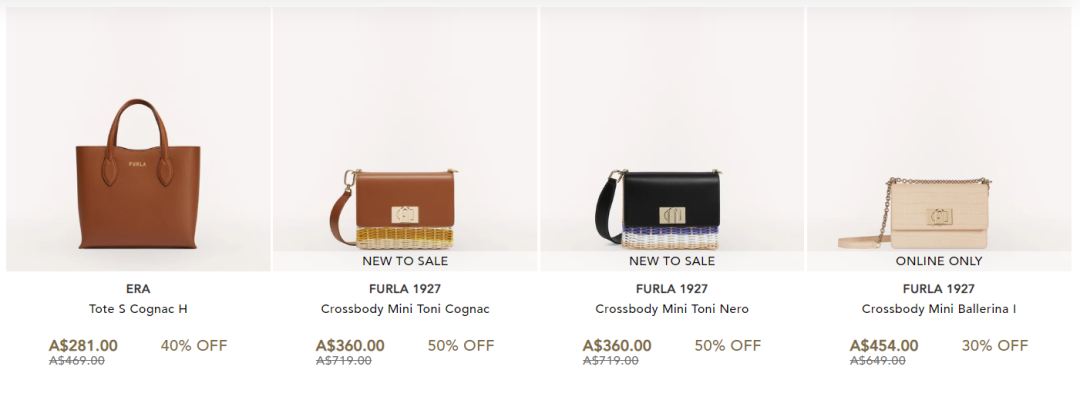Open the Tote S Cognac H product link
This screenshot has width=1080, height=397.
coord(138,309)
